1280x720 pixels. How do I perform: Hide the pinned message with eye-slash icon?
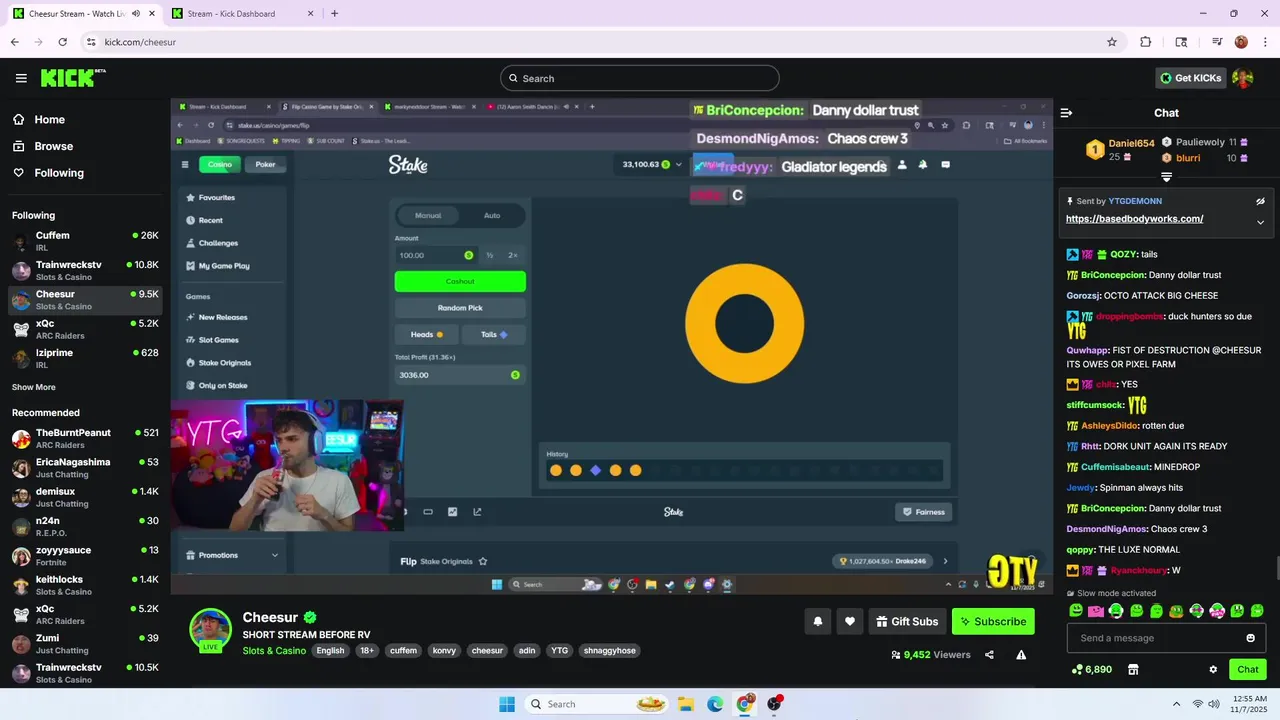coord(1260,201)
